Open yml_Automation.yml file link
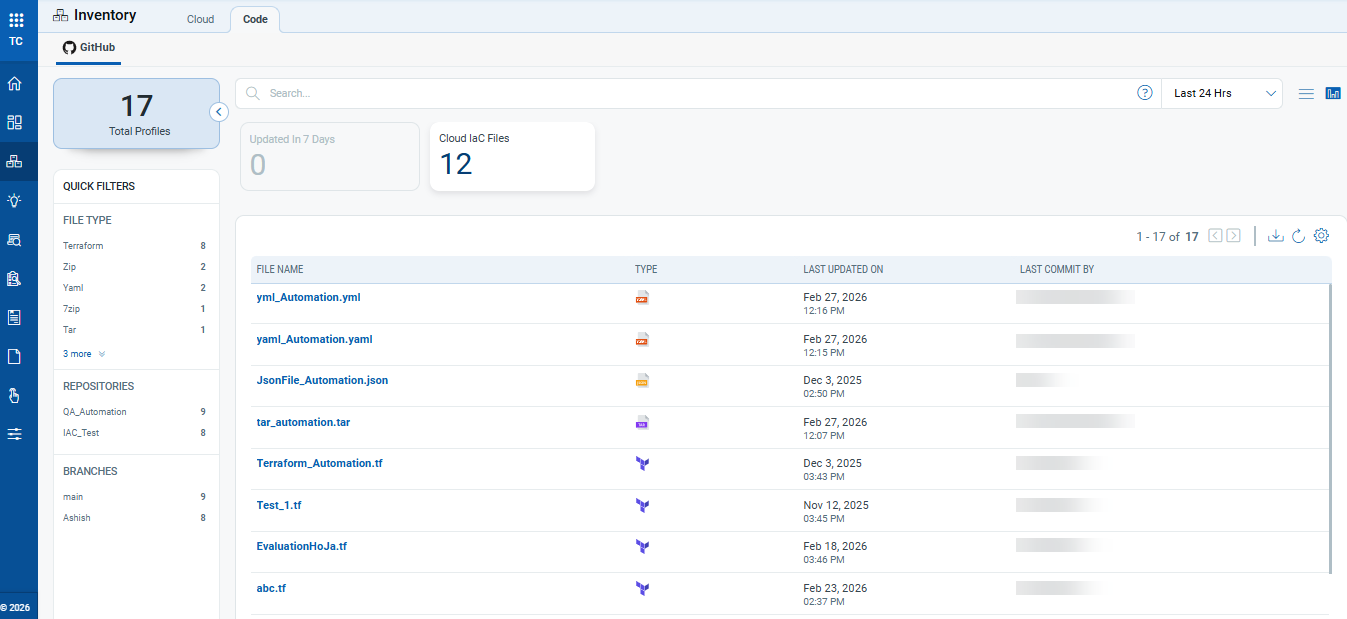 pyautogui.click(x=308, y=298)
